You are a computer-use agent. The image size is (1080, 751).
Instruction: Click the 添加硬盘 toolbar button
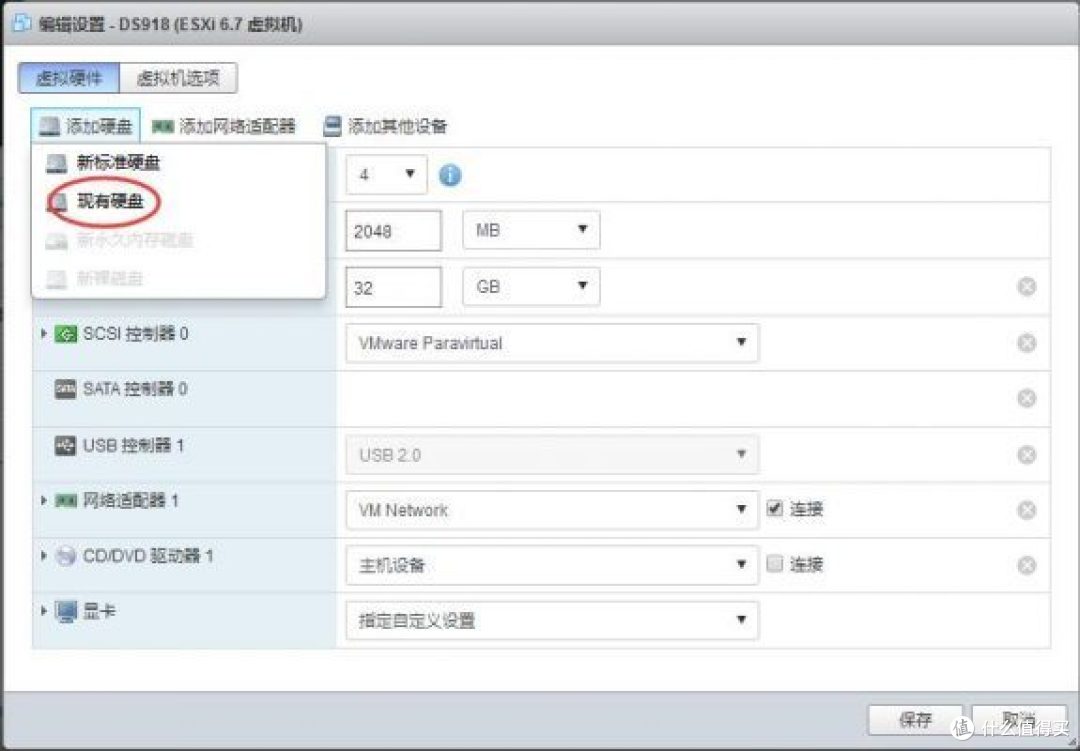[85, 126]
